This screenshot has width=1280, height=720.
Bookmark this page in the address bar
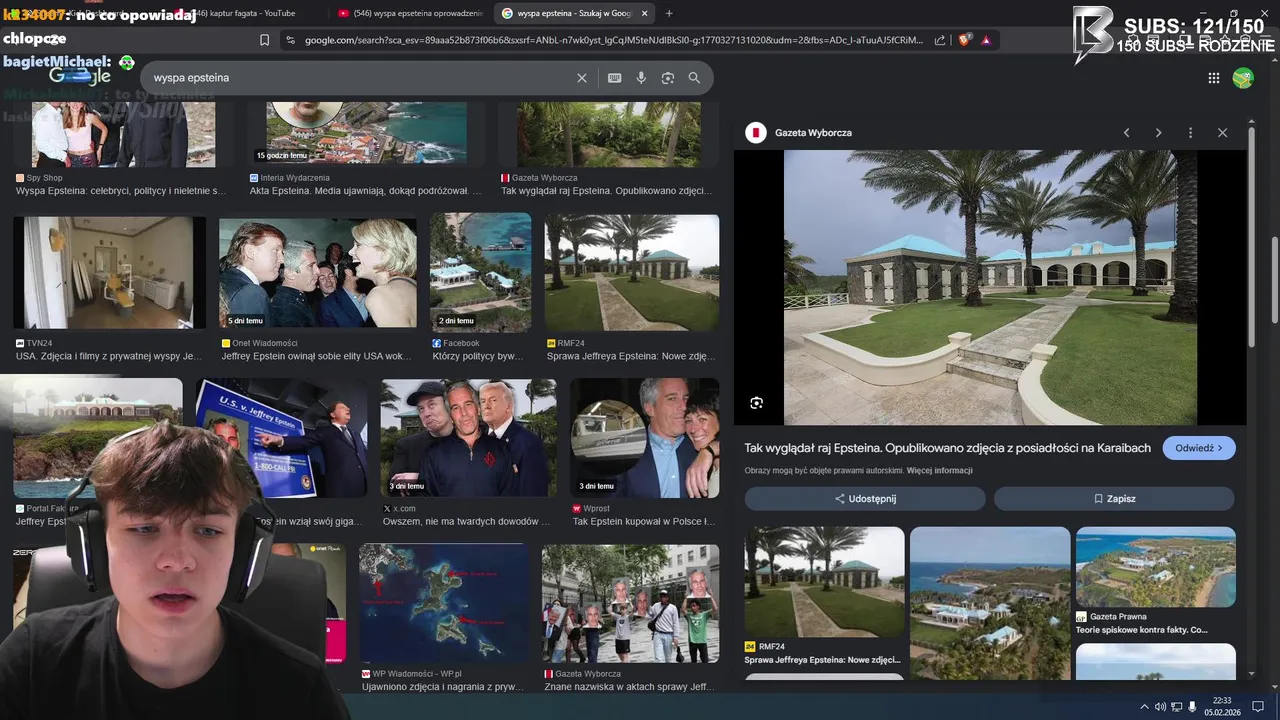[x=264, y=40]
